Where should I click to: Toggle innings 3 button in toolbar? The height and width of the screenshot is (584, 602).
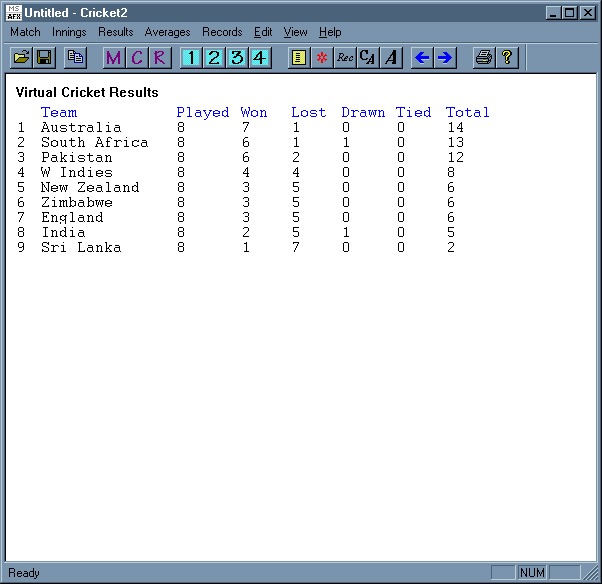(x=237, y=58)
